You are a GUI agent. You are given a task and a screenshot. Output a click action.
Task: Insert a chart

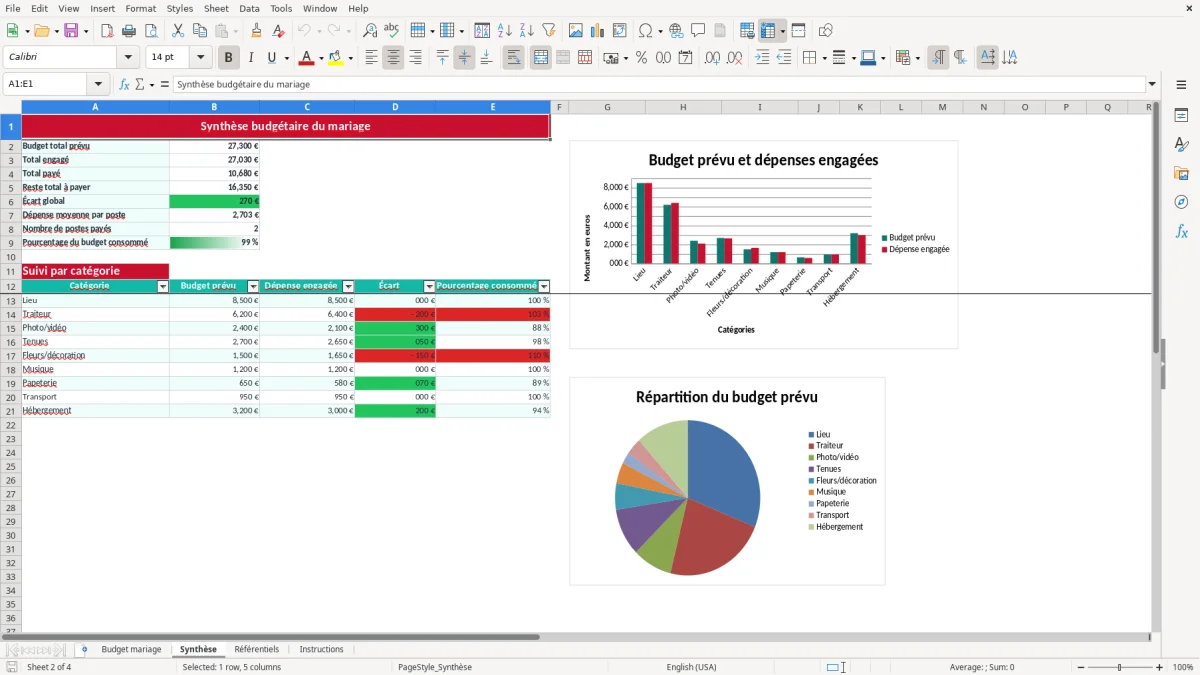coord(598,31)
